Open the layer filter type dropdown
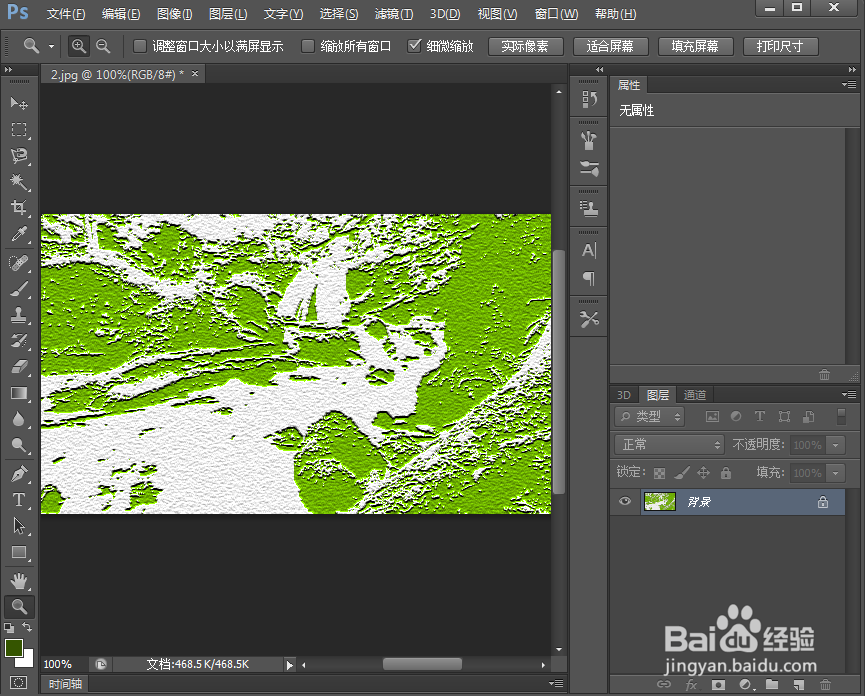Viewport: 865px width, 696px height. (x=649, y=416)
